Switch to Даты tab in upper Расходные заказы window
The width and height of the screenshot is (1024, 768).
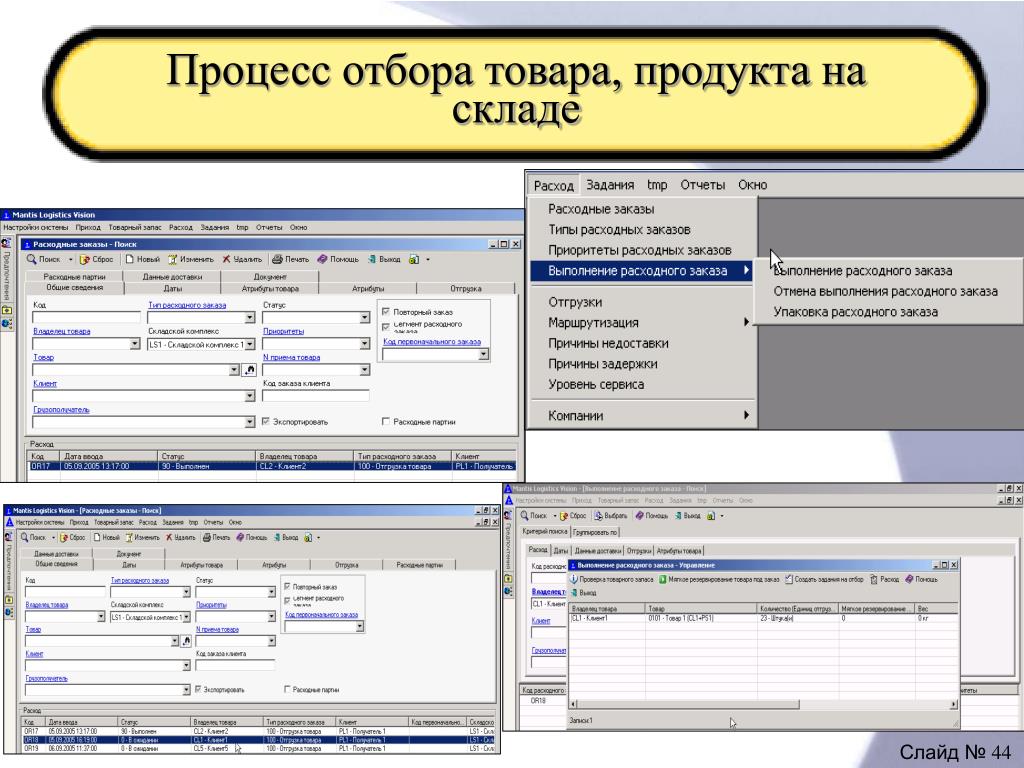click(172, 288)
